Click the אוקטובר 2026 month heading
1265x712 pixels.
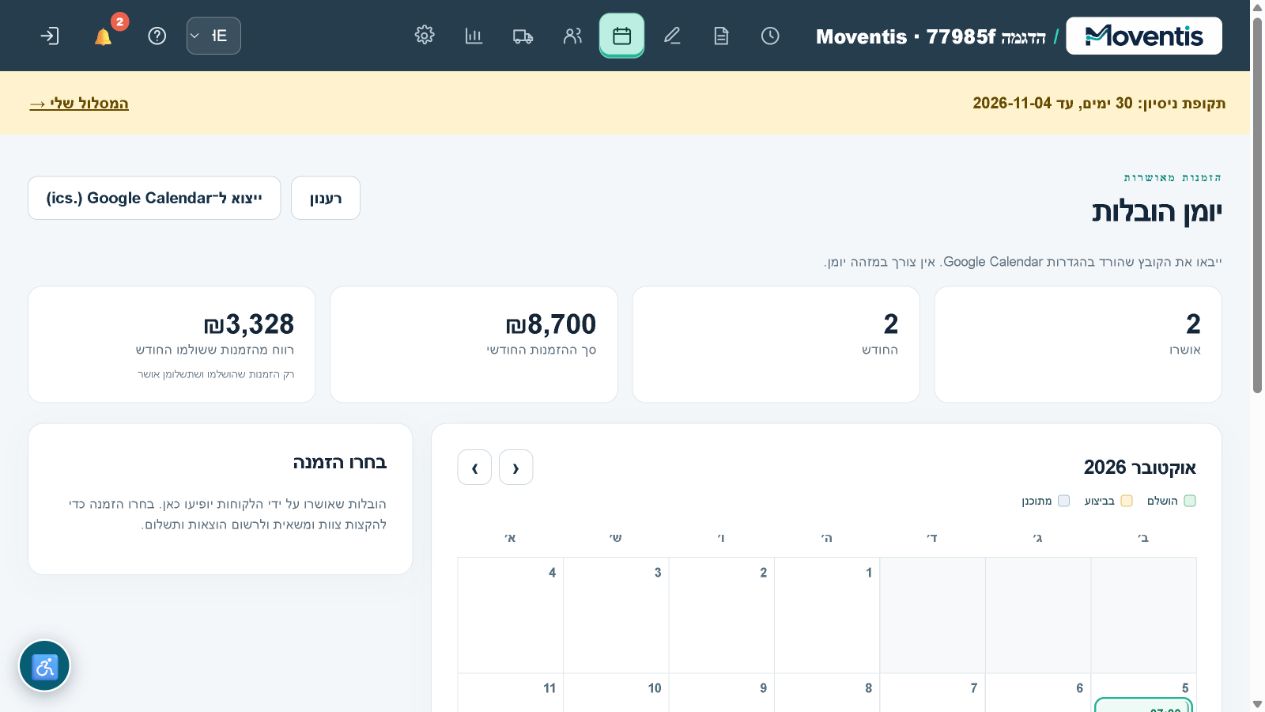[x=1140, y=467]
